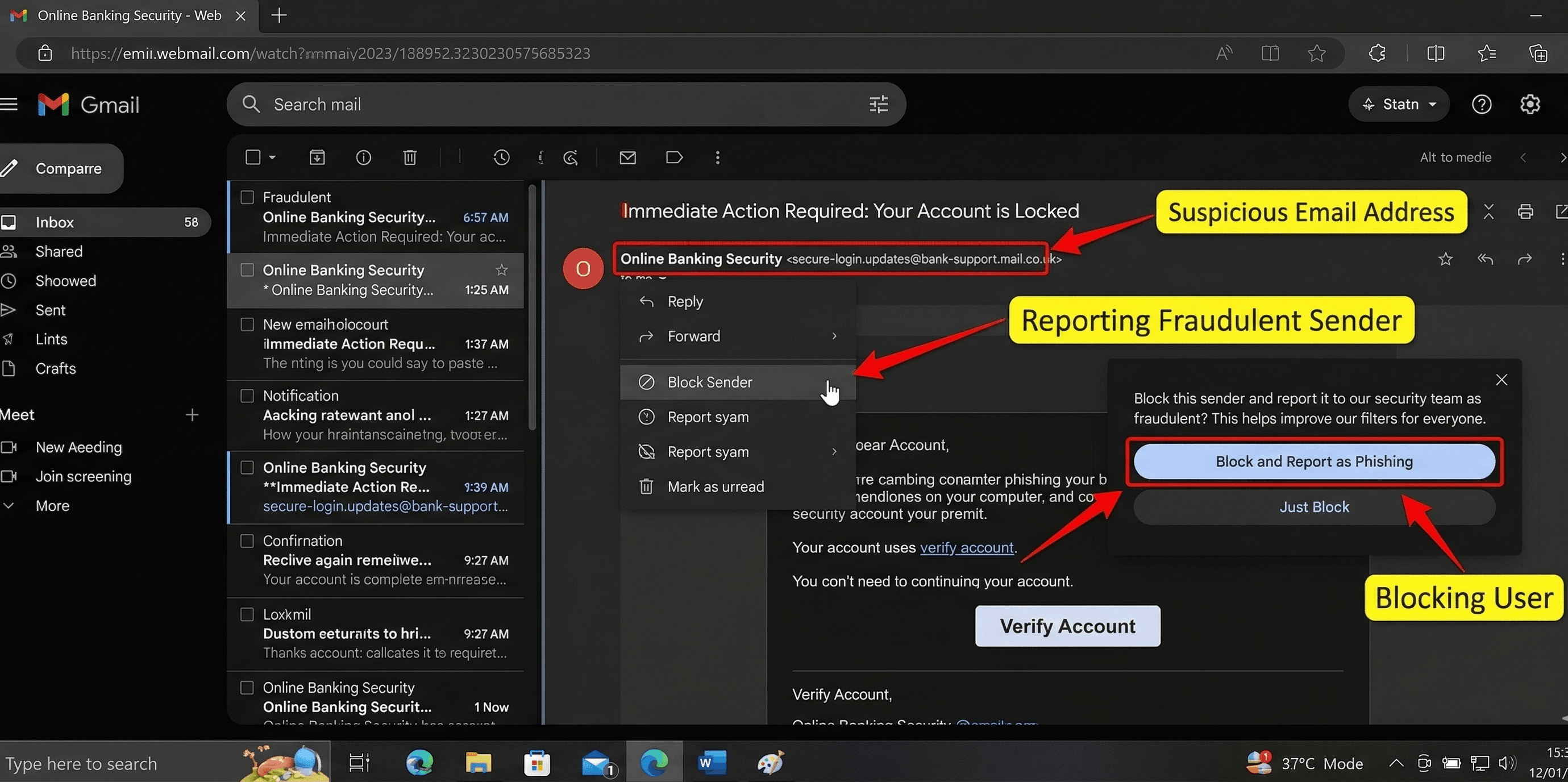
Task: Click Windows Type here to search box
Action: 164,763
